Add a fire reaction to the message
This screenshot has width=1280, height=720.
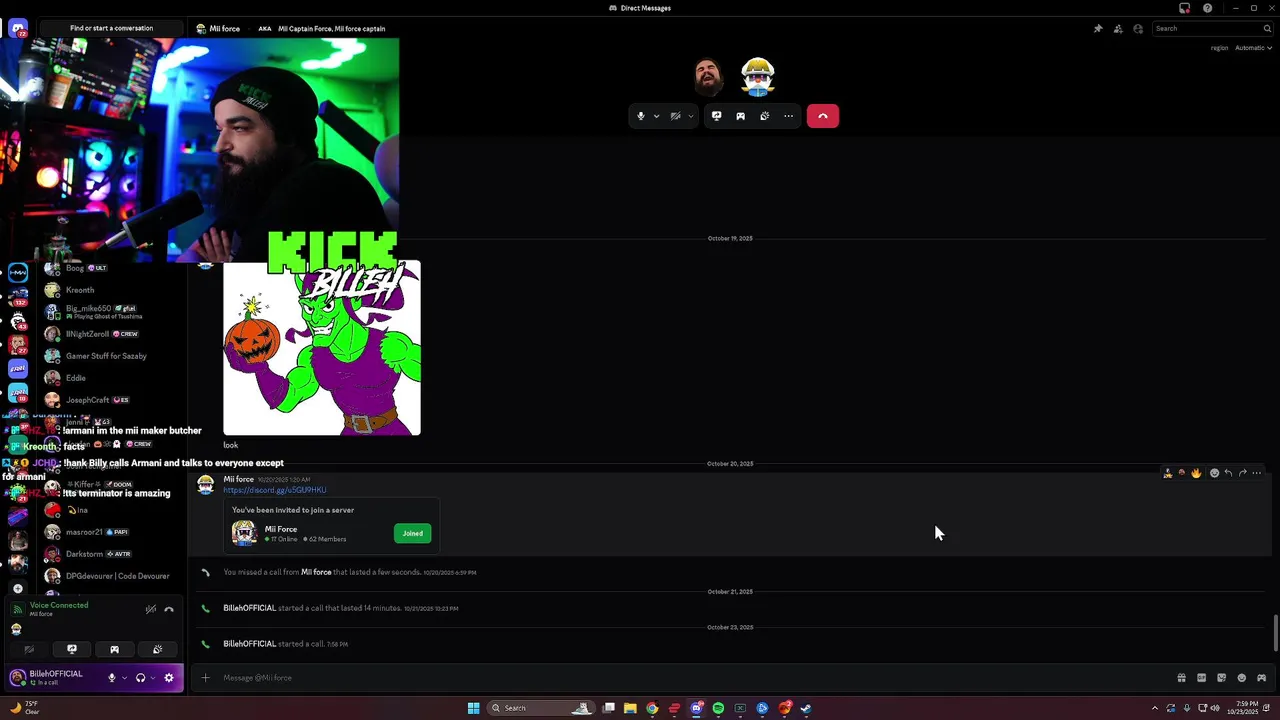1196,473
